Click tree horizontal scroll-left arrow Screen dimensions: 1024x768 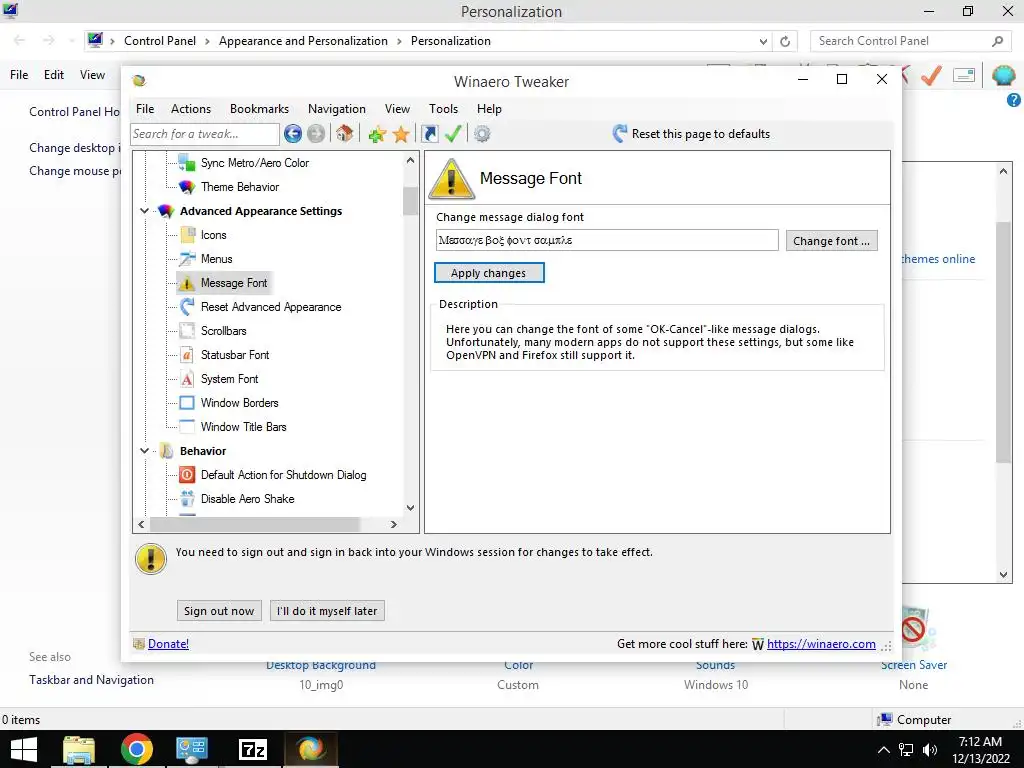coord(142,524)
